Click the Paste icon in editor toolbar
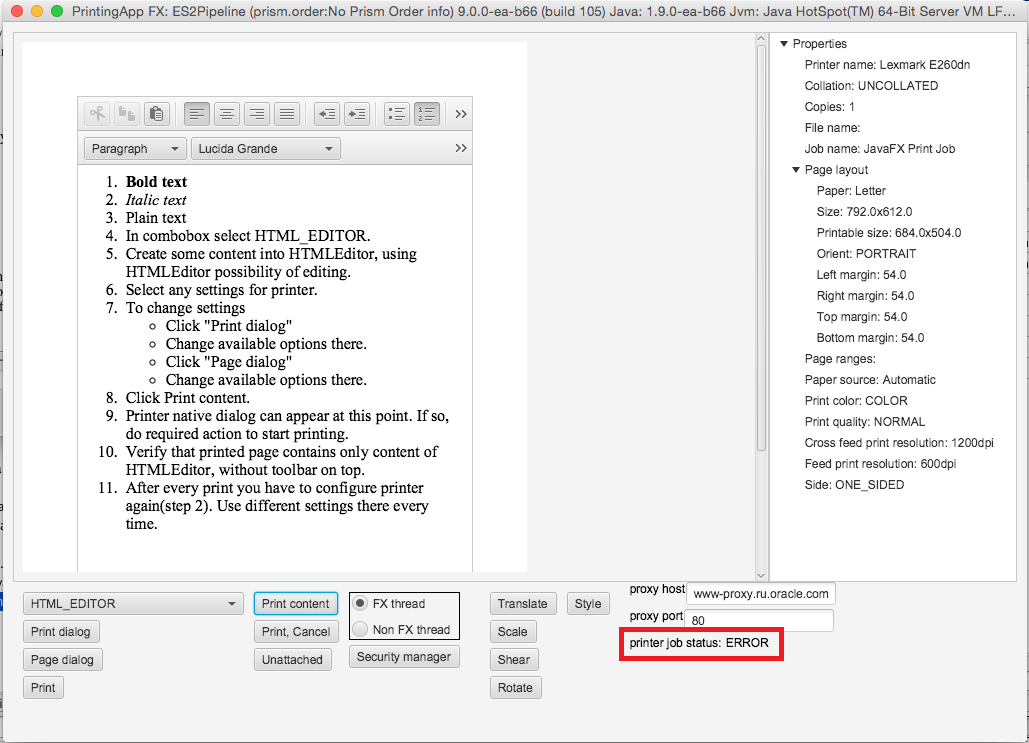Image resolution: width=1029 pixels, height=743 pixels. tap(156, 114)
